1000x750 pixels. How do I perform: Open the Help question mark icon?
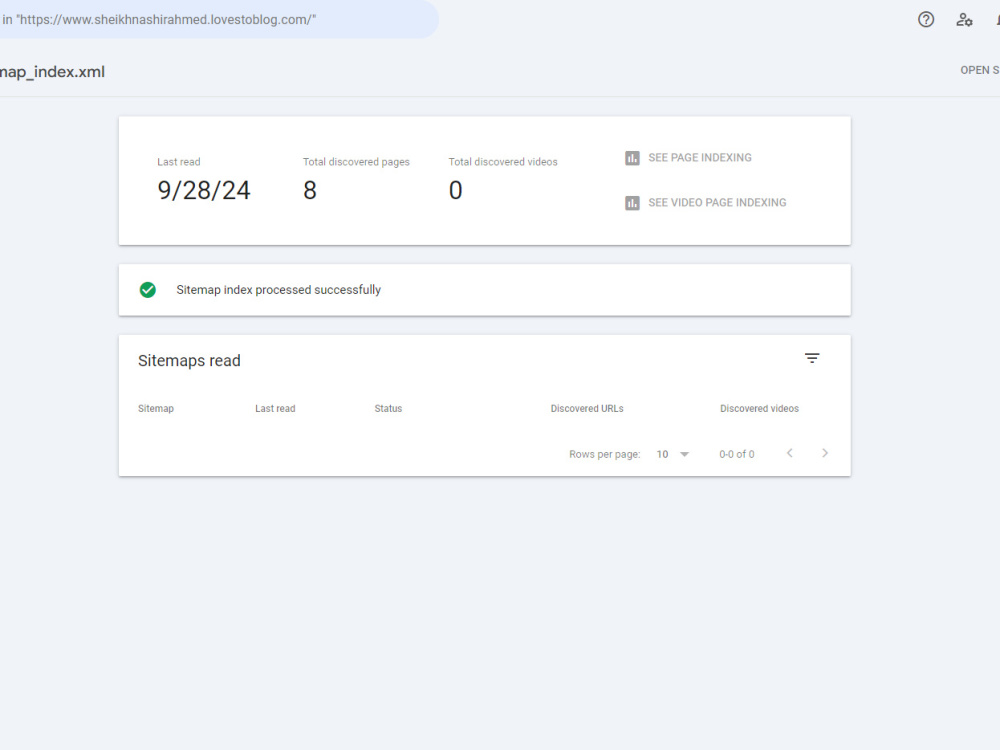[x=926, y=20]
